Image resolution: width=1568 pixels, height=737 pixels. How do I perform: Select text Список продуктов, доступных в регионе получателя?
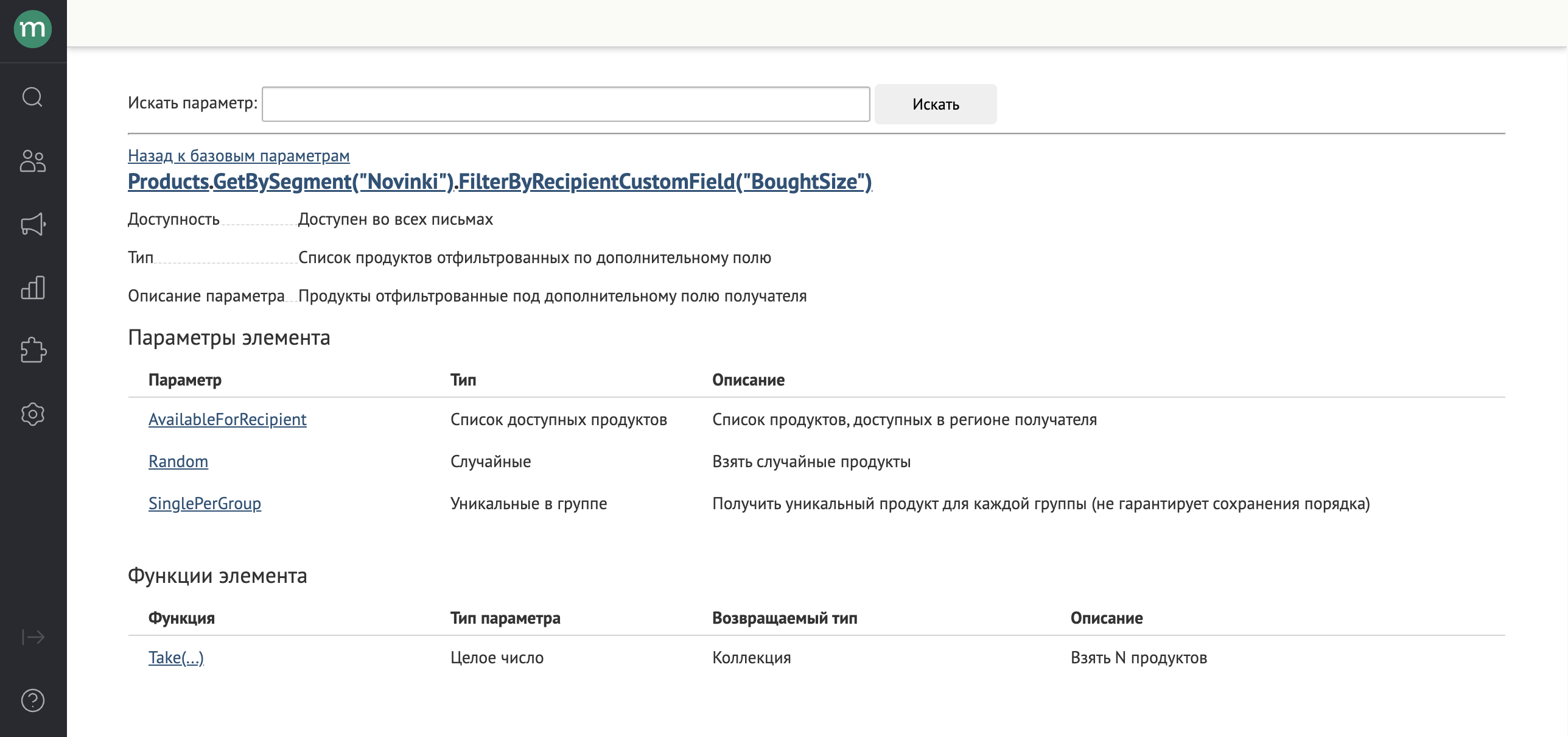[x=905, y=420]
